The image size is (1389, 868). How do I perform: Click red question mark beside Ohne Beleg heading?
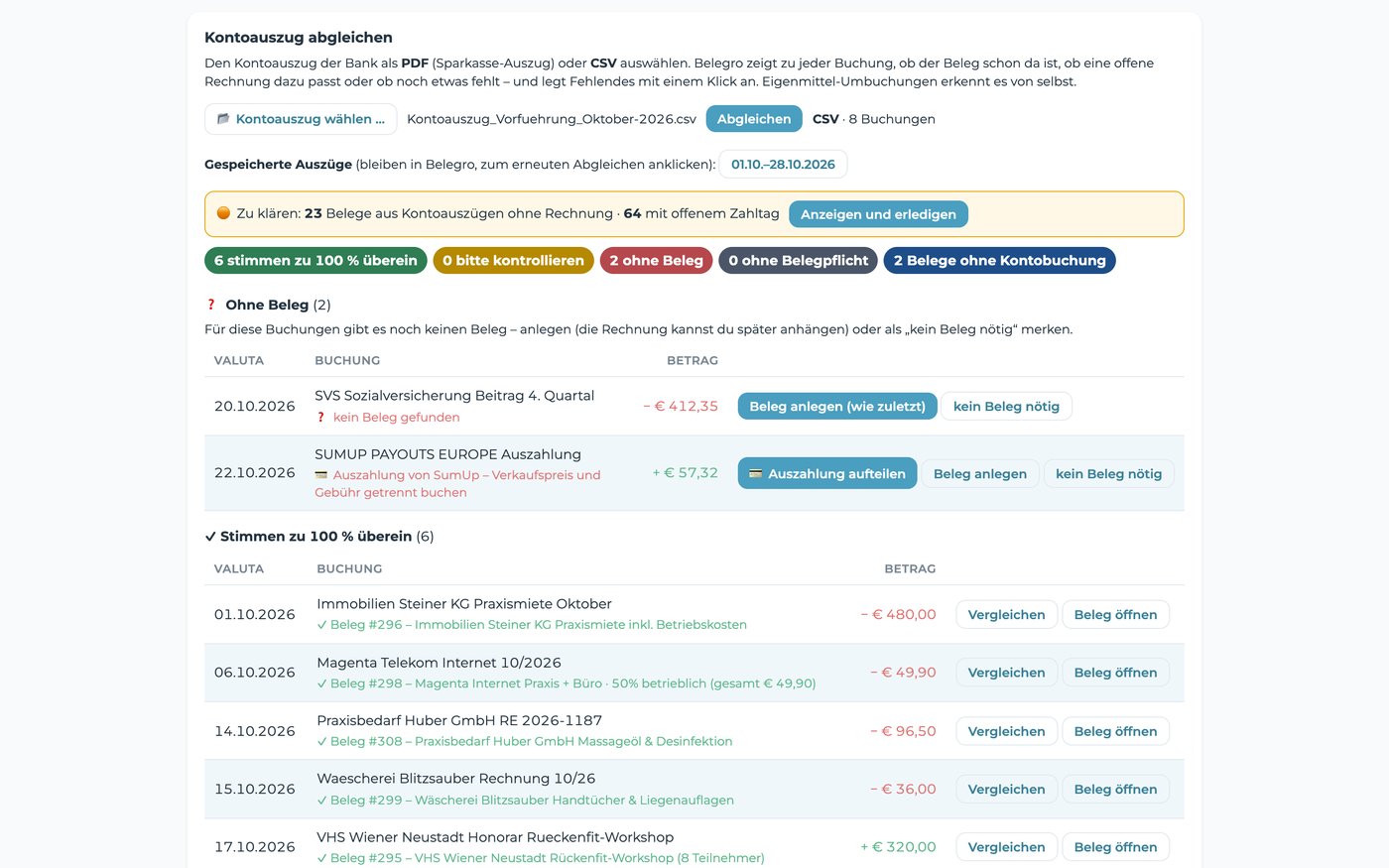tap(210, 305)
